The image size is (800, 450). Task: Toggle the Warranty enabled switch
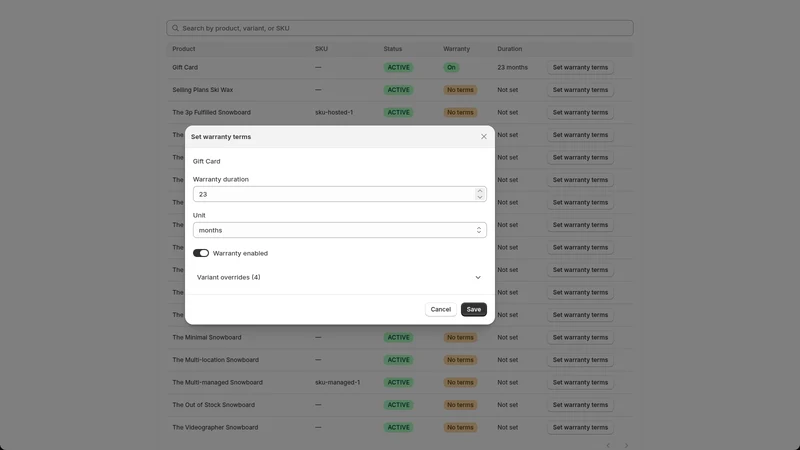tap(201, 253)
